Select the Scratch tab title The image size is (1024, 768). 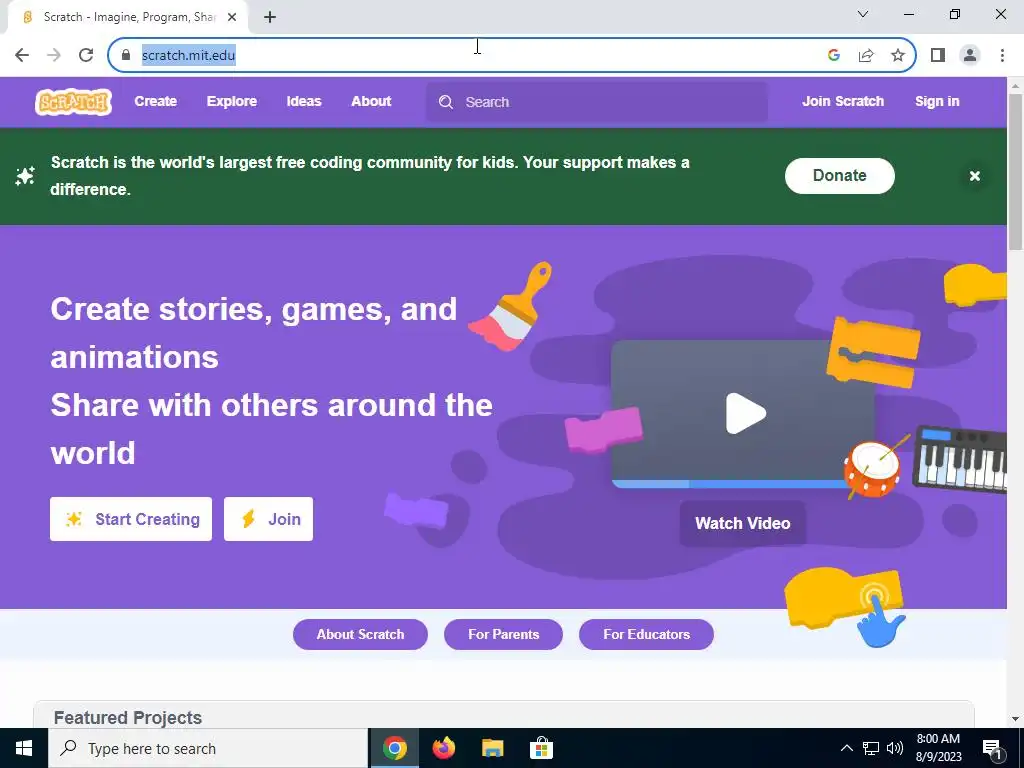pos(129,17)
